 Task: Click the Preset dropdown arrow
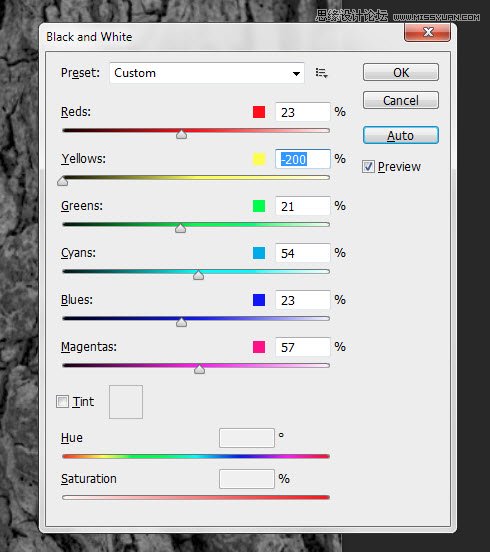click(296, 73)
